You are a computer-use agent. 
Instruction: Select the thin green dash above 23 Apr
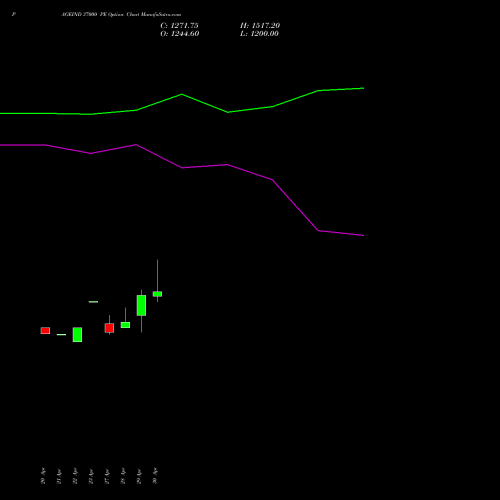(x=93, y=302)
